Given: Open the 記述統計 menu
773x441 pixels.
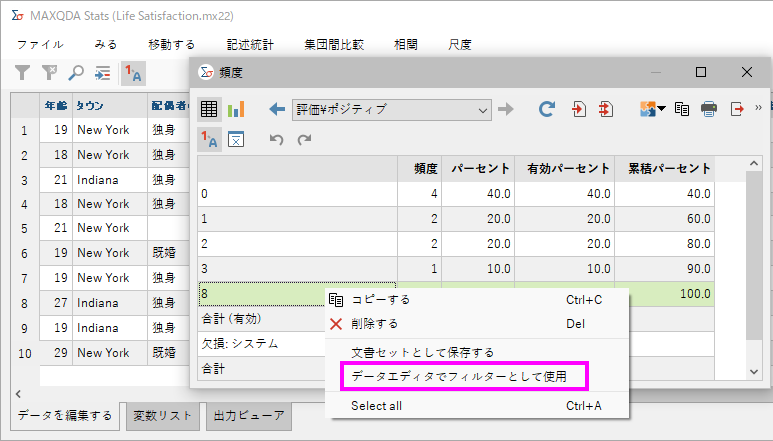Looking at the screenshot, I should (x=250, y=45).
